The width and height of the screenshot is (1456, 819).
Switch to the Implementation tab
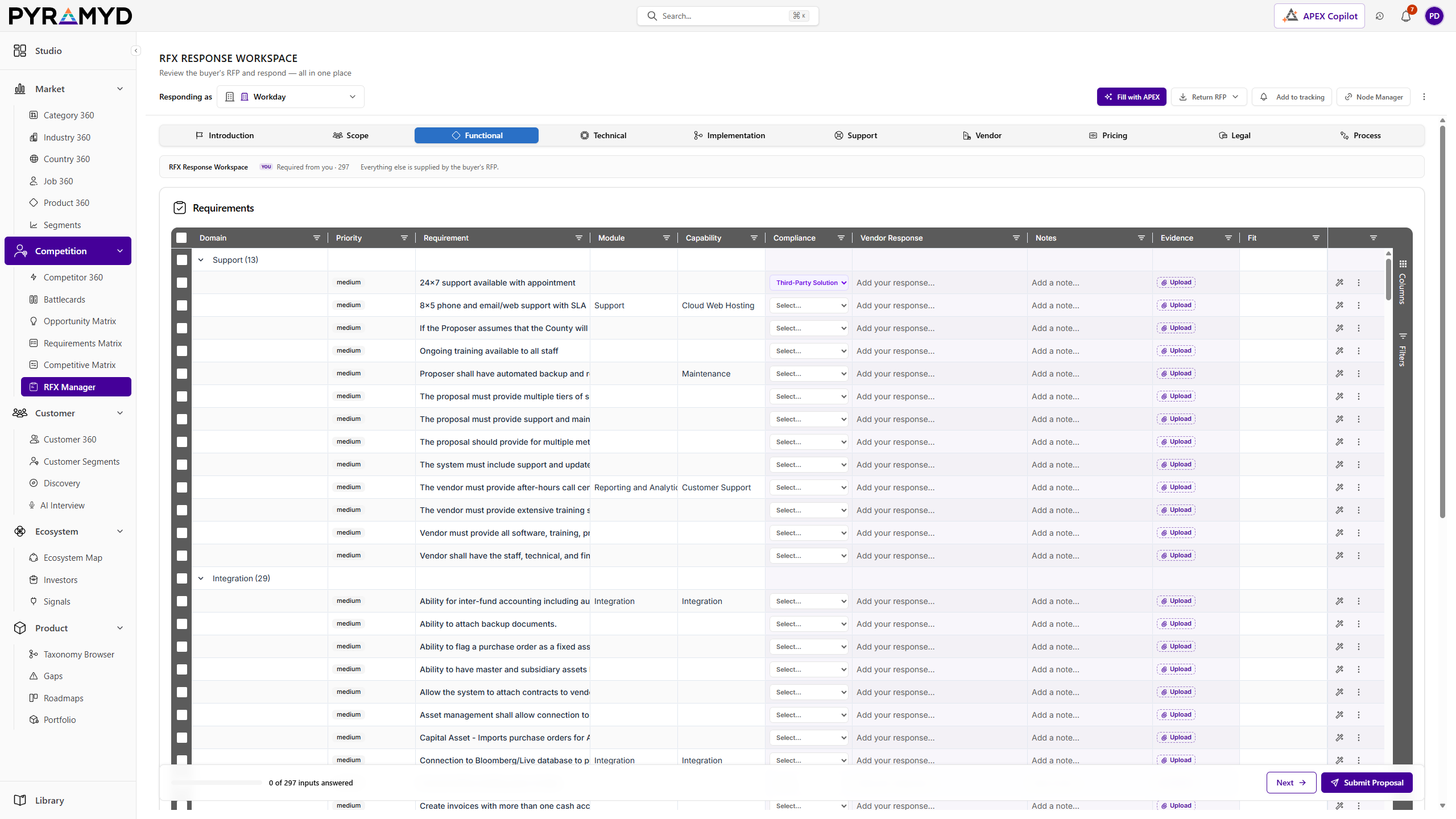pos(729,135)
